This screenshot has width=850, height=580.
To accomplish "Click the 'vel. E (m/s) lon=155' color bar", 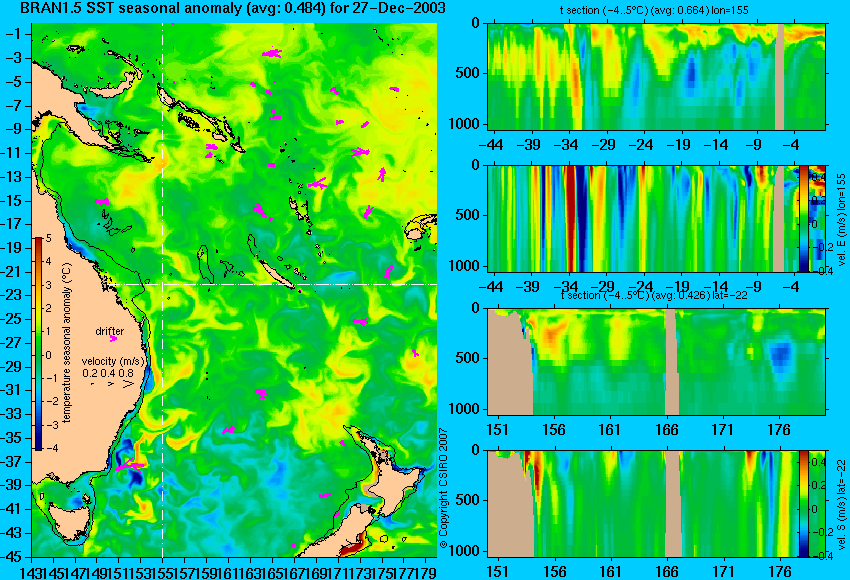I will pyautogui.click(x=804, y=218).
